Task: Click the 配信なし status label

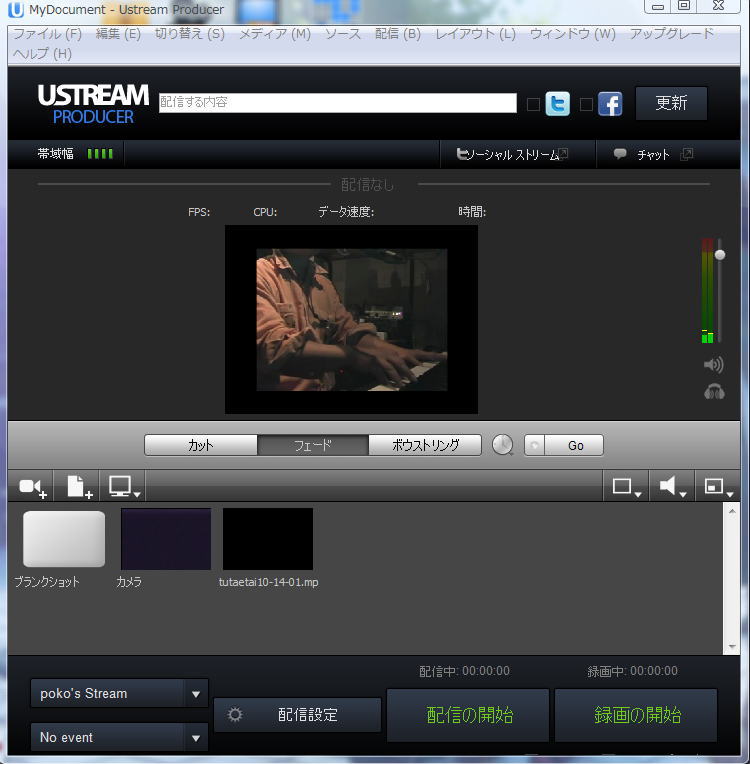Action: point(367,185)
